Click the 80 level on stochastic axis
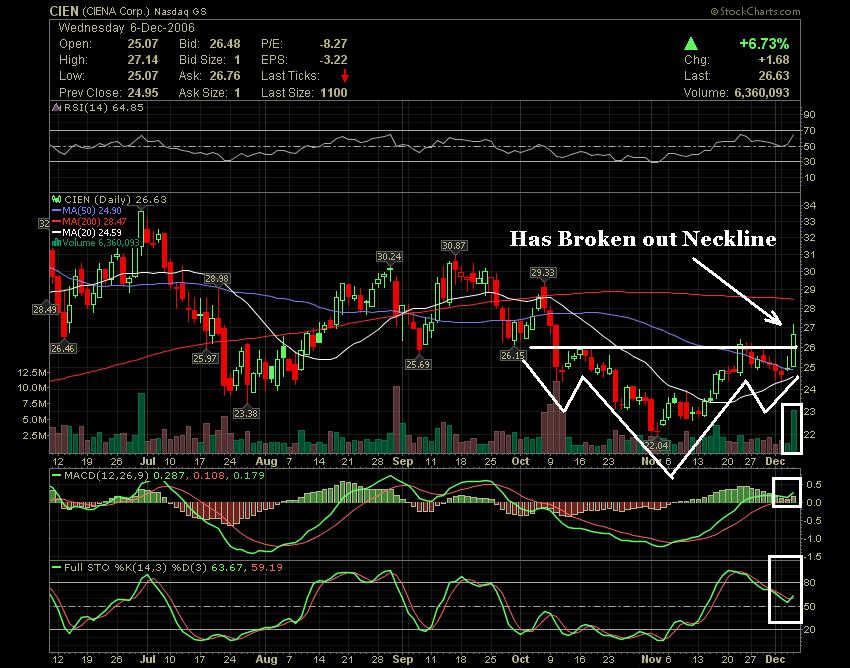 [x=809, y=582]
